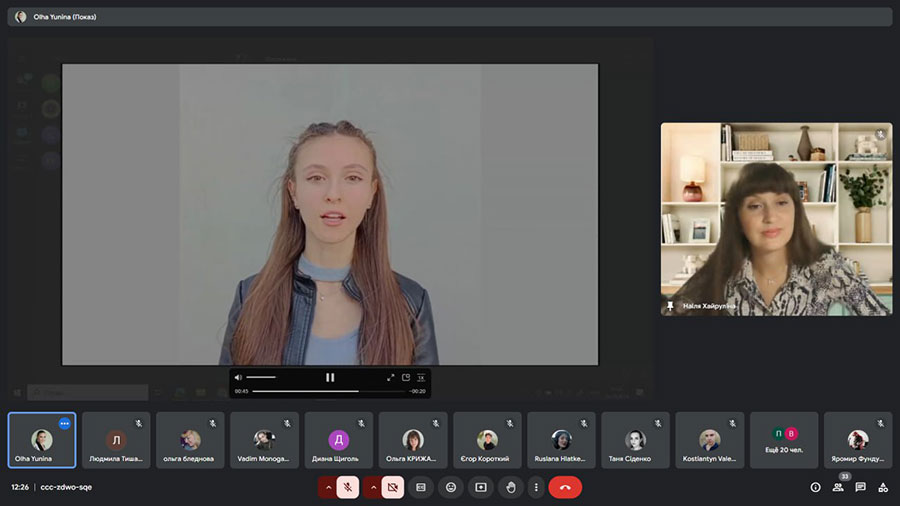Open the activities icon

tap(883, 487)
